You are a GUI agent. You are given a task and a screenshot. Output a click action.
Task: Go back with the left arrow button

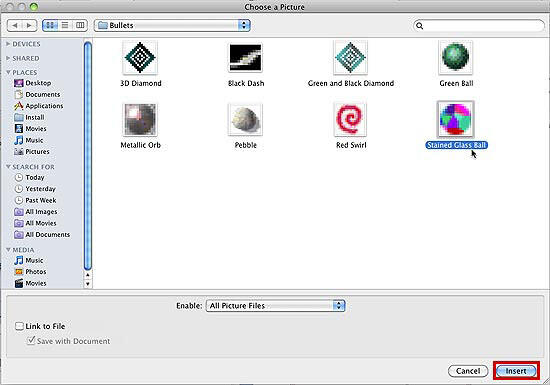15,25
